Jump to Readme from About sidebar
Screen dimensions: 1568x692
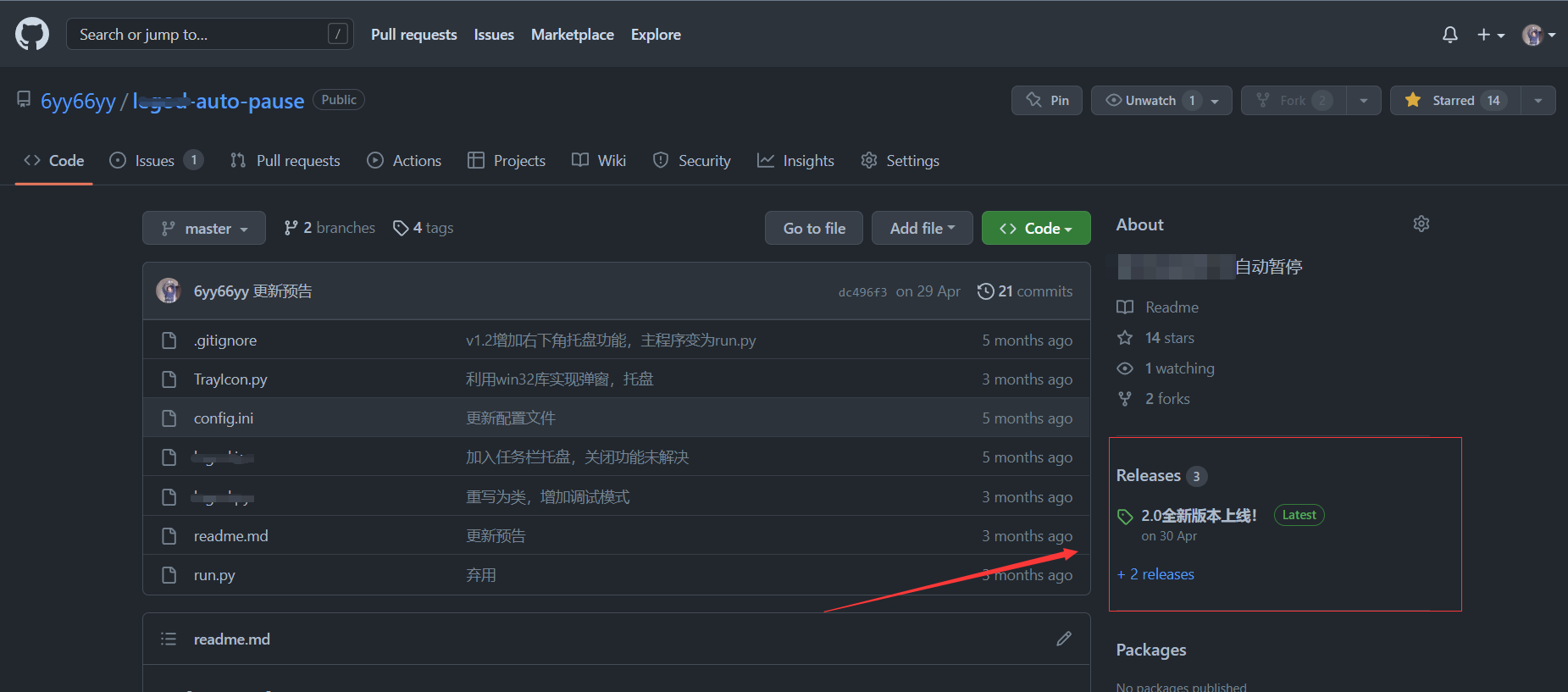1157,307
